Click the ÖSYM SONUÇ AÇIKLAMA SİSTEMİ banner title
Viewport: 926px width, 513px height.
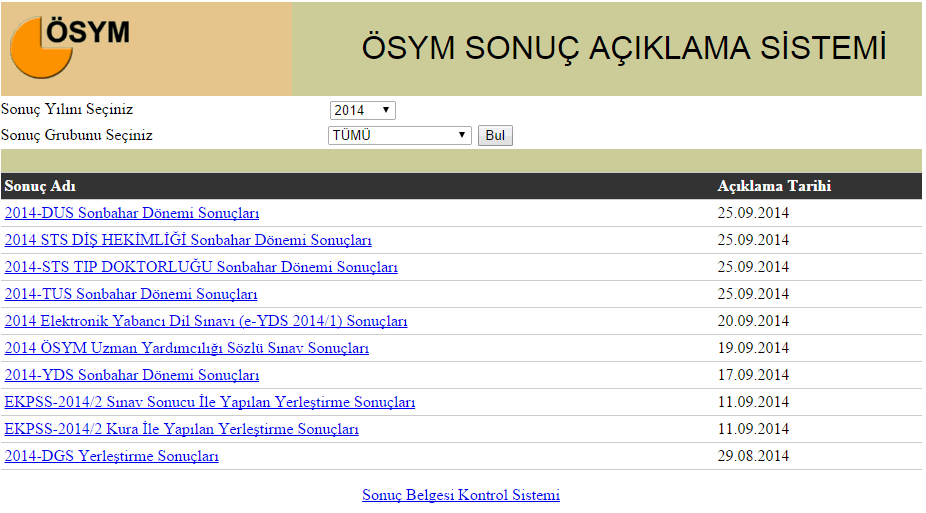pos(623,48)
